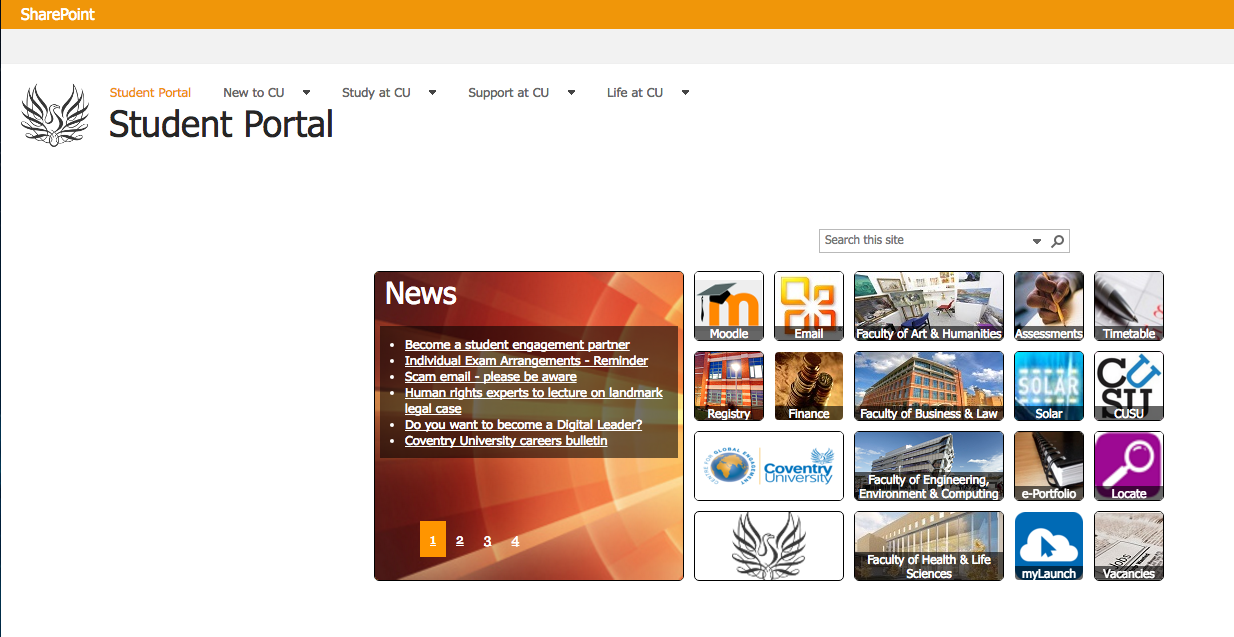Go to news page 3
The width and height of the screenshot is (1234, 637).
[487, 541]
